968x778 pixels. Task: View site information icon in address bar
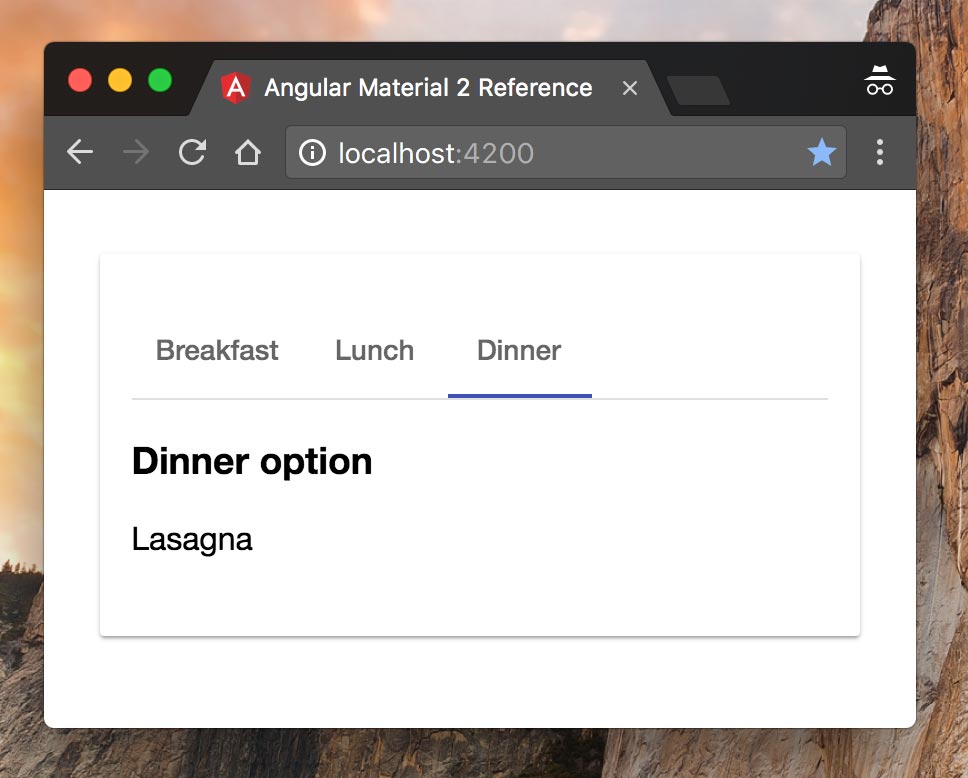coord(312,153)
